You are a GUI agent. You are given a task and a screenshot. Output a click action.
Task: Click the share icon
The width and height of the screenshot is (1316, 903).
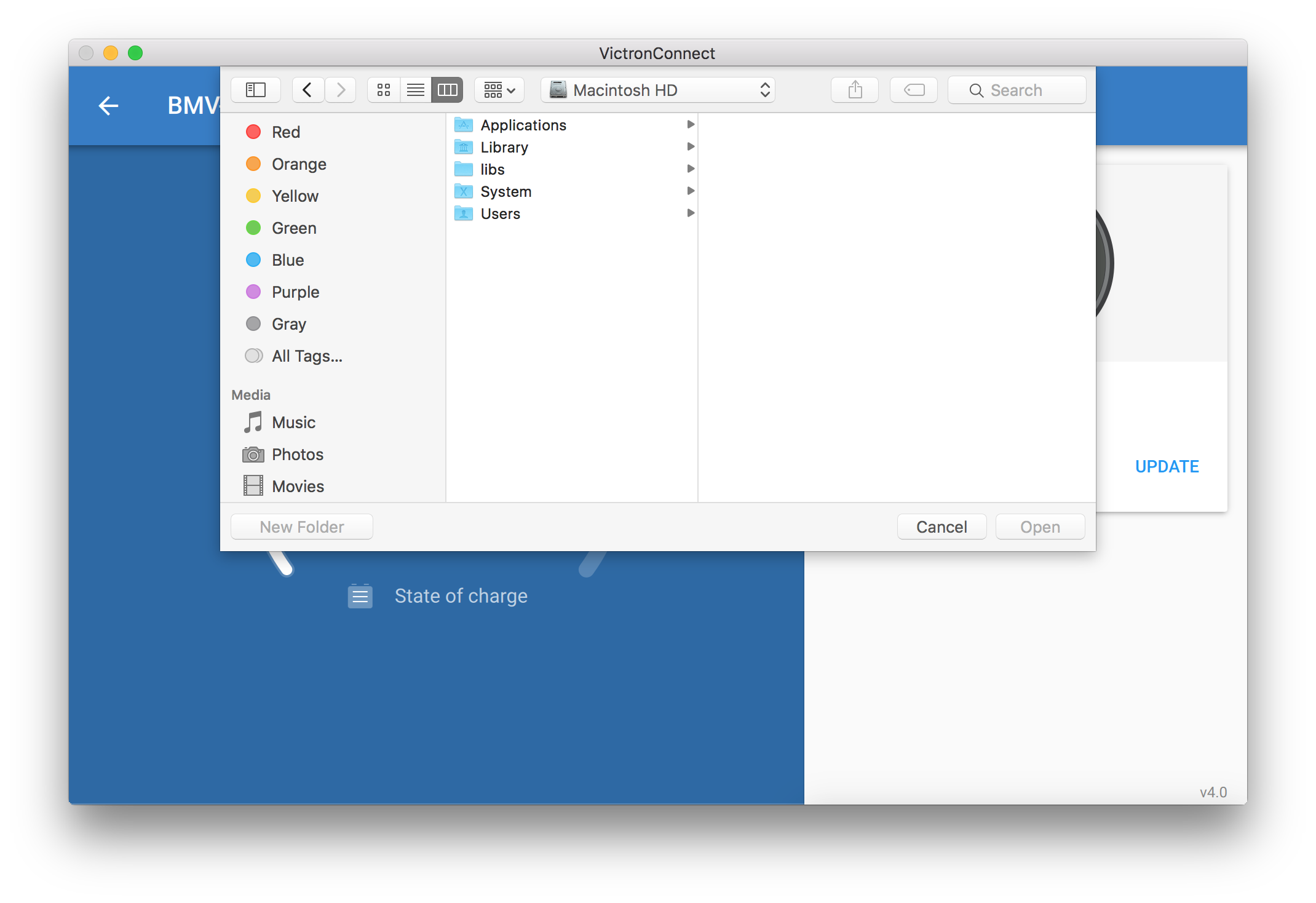[854, 90]
